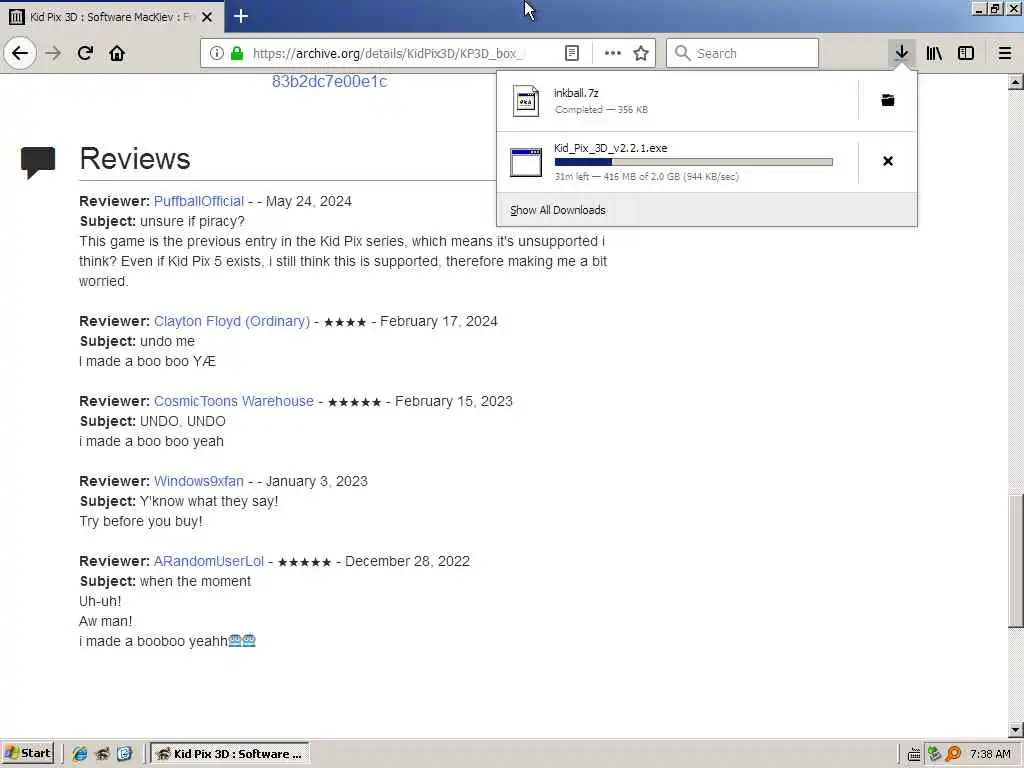Click the scrollbar up arrow
1024x768 pixels.
[1016, 82]
